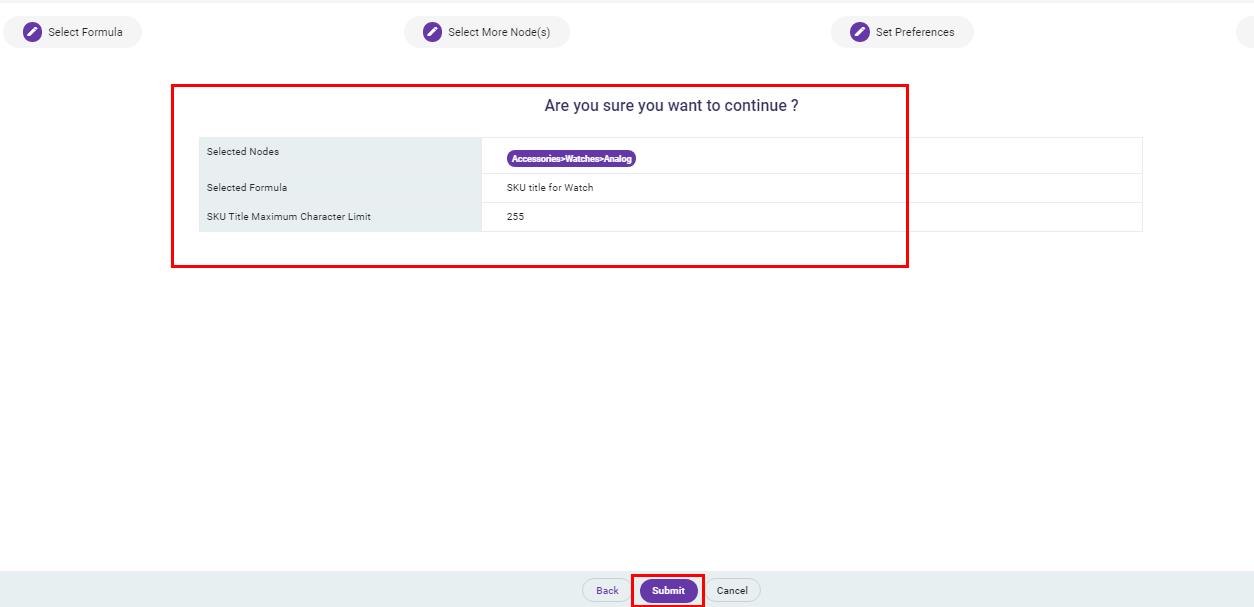This screenshot has height=607, width=1254.
Task: Open the Select Formula step
Action: (x=73, y=32)
